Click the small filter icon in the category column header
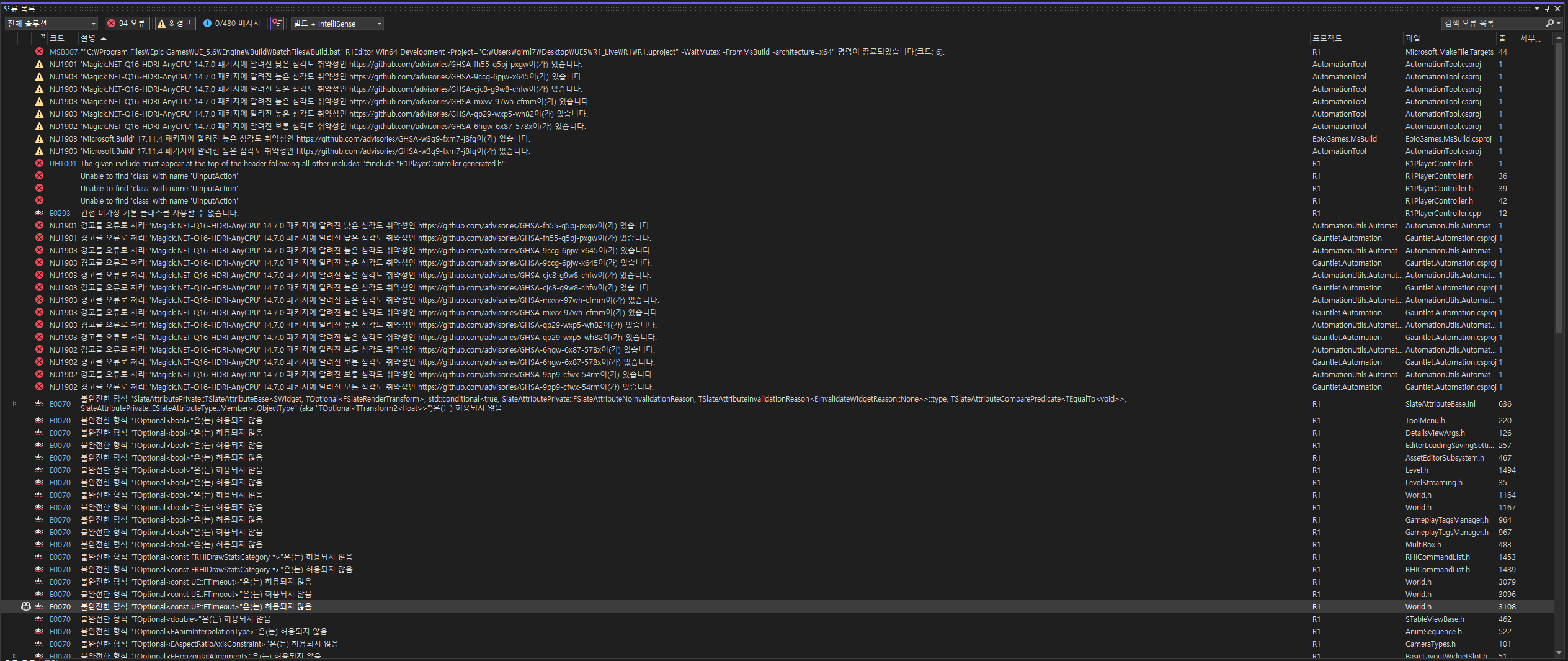The image size is (1568, 661). pyautogui.click(x=42, y=37)
